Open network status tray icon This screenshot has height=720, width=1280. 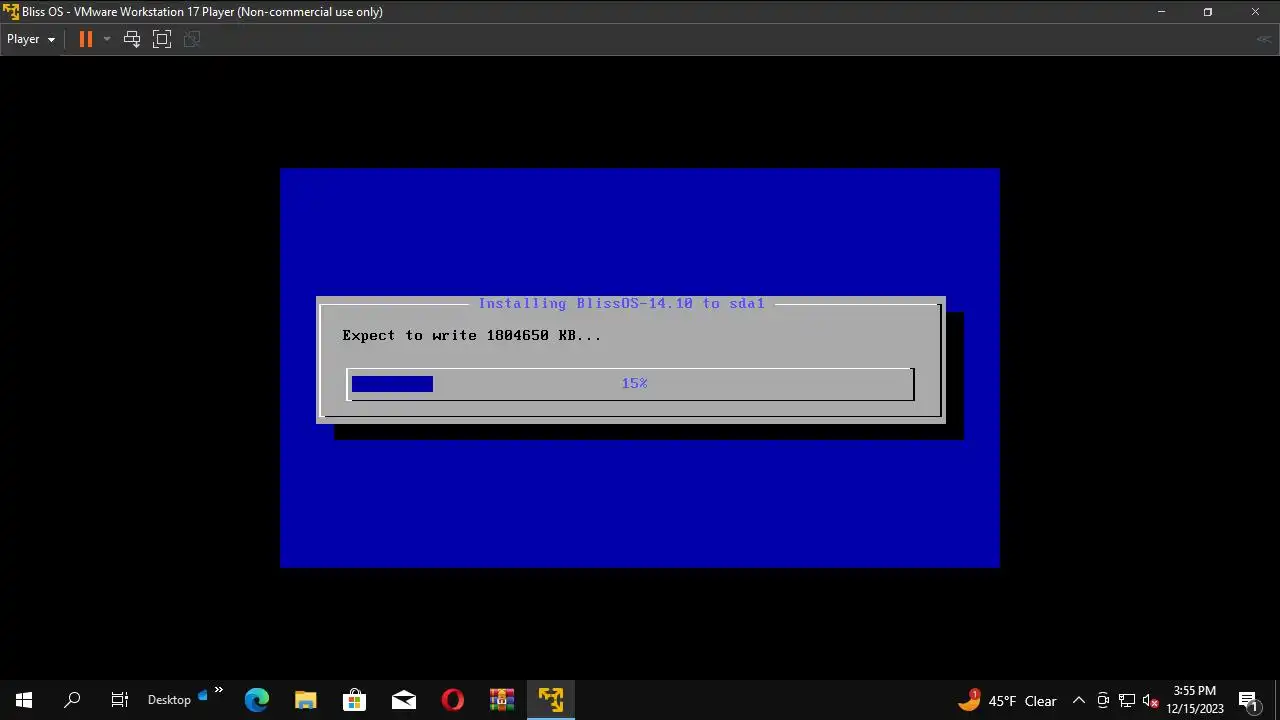pyautogui.click(x=1127, y=700)
